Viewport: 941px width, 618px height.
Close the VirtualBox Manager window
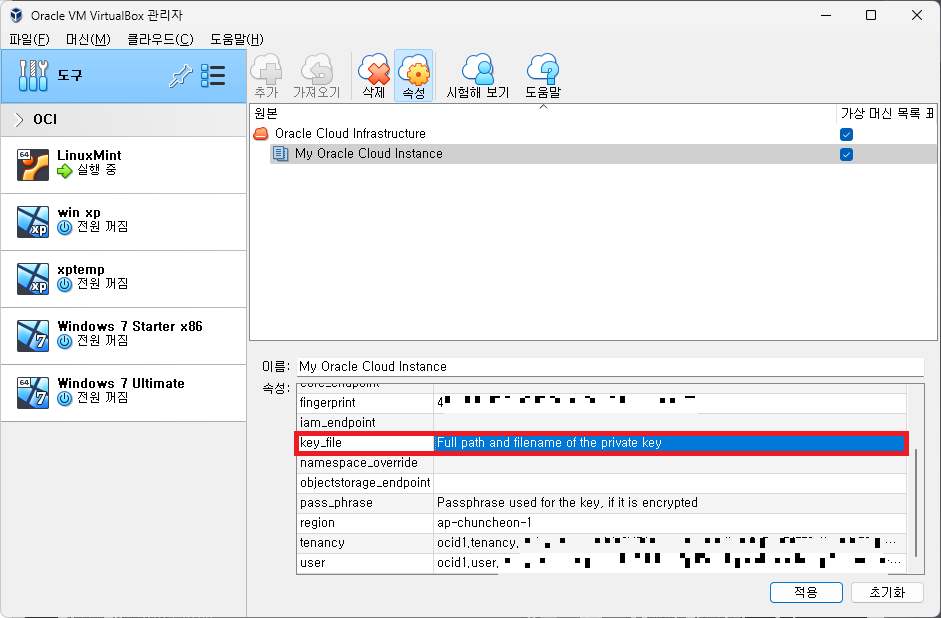pyautogui.click(x=916, y=15)
